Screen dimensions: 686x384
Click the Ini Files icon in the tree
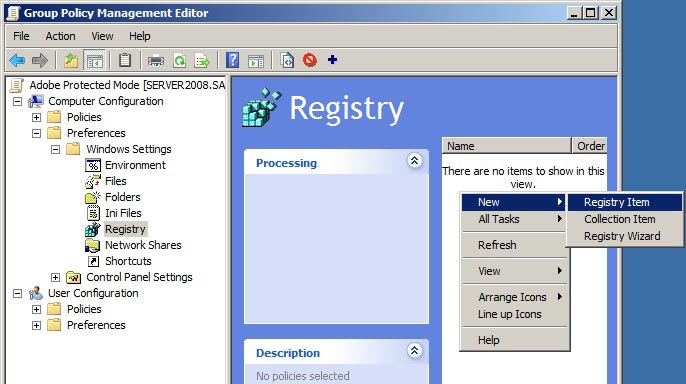(x=93, y=213)
